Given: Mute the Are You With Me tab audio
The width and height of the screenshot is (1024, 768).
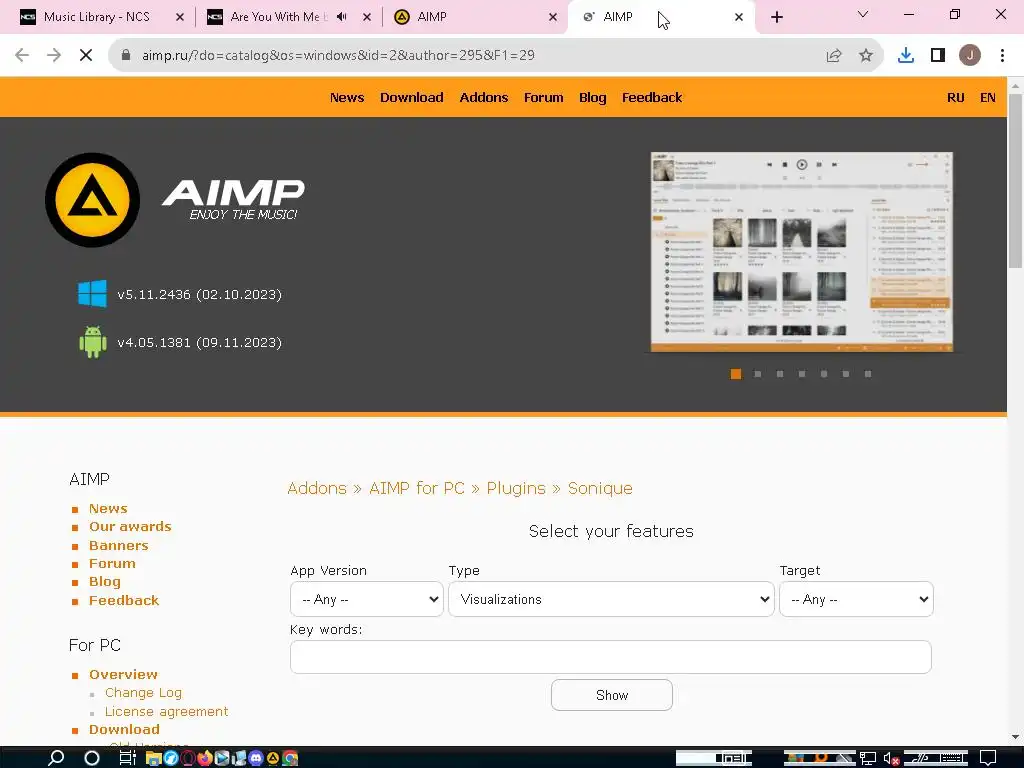Looking at the screenshot, I should [x=342, y=17].
